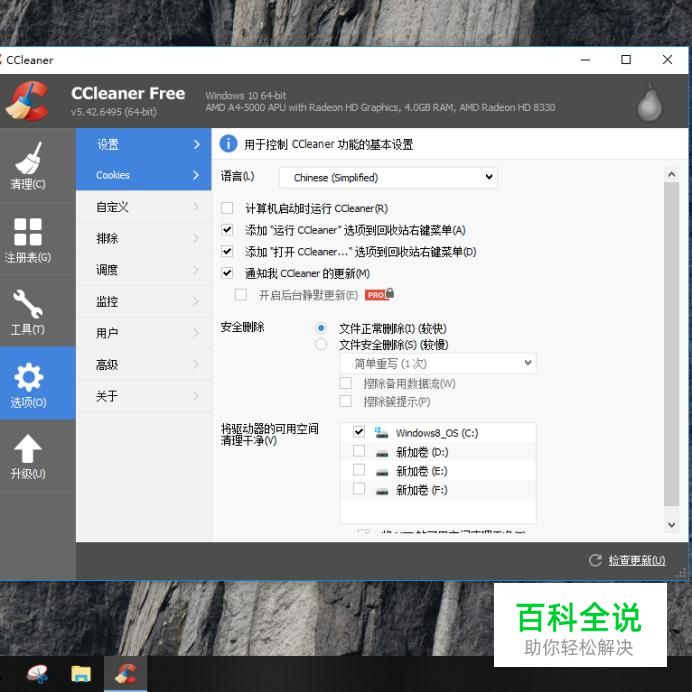The height and width of the screenshot is (692, 692).
Task: Click the 新加卷 (D:) drive icon
Action: 382,452
